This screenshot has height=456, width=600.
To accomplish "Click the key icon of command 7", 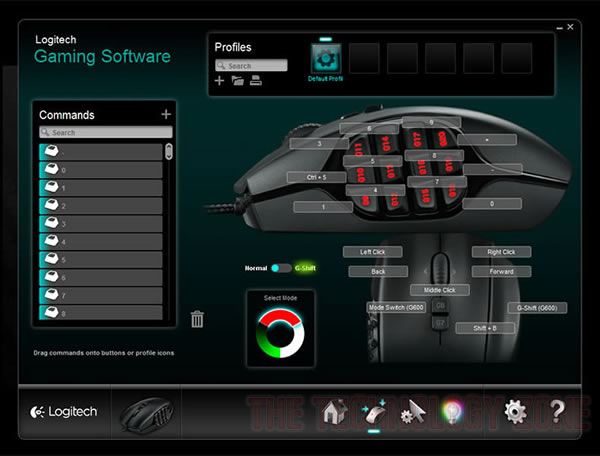I will click(x=51, y=295).
